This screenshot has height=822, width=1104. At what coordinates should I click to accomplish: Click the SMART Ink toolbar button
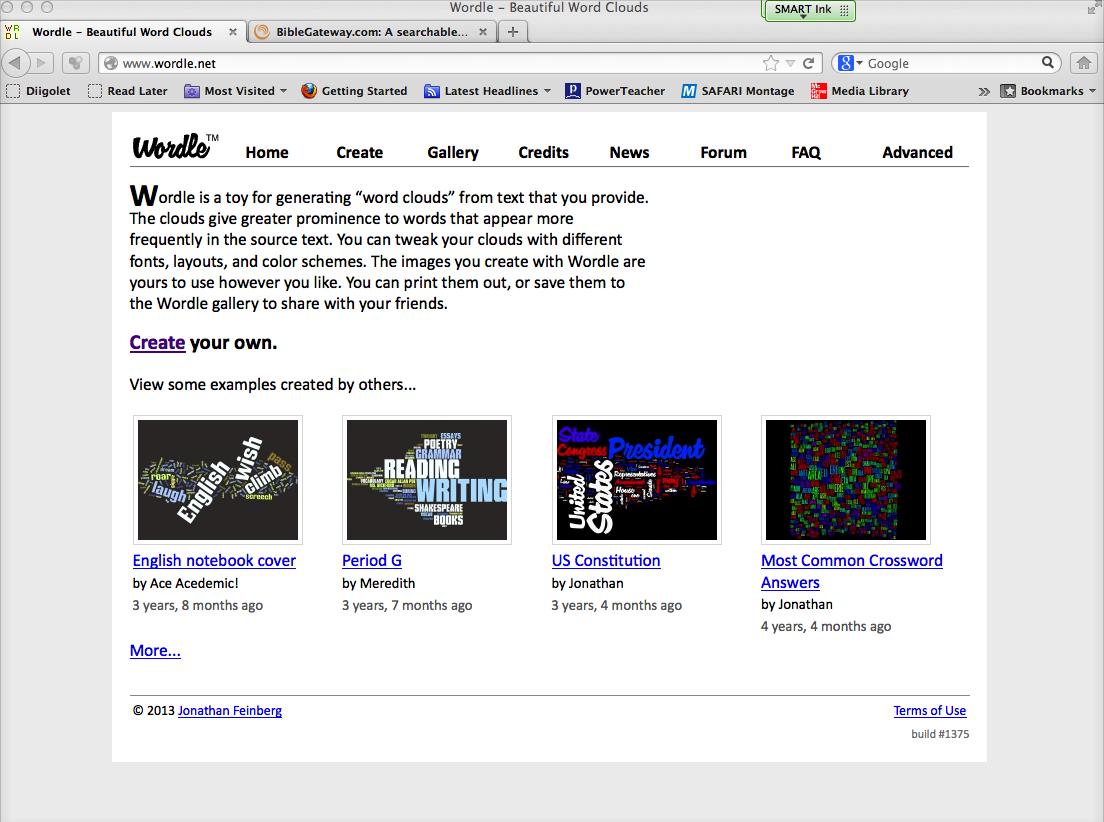coord(809,11)
